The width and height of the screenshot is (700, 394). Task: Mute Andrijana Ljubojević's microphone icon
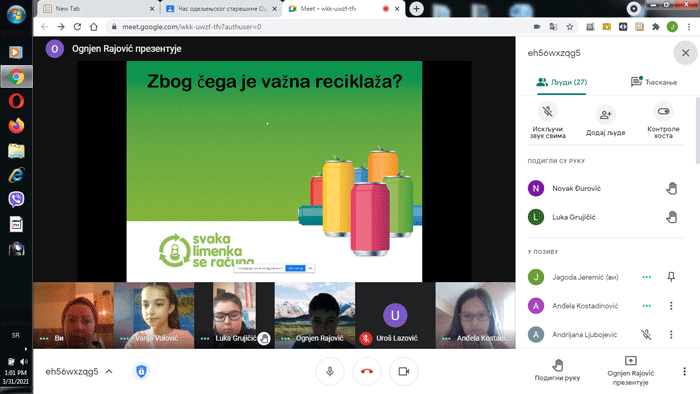646,335
